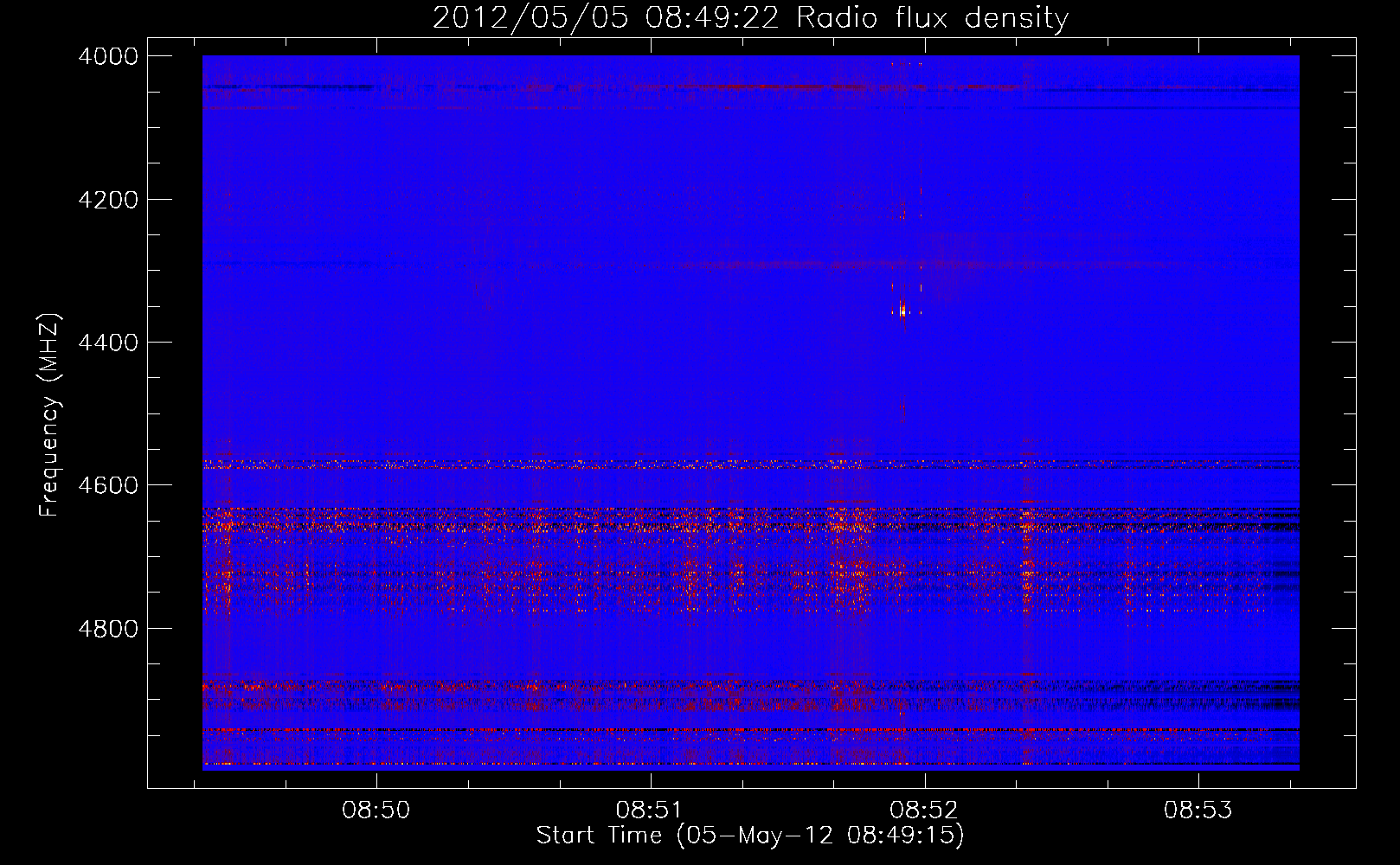1400x865 pixels.
Task: Click the Frequency (MHZ) axis title
Action: (50, 414)
